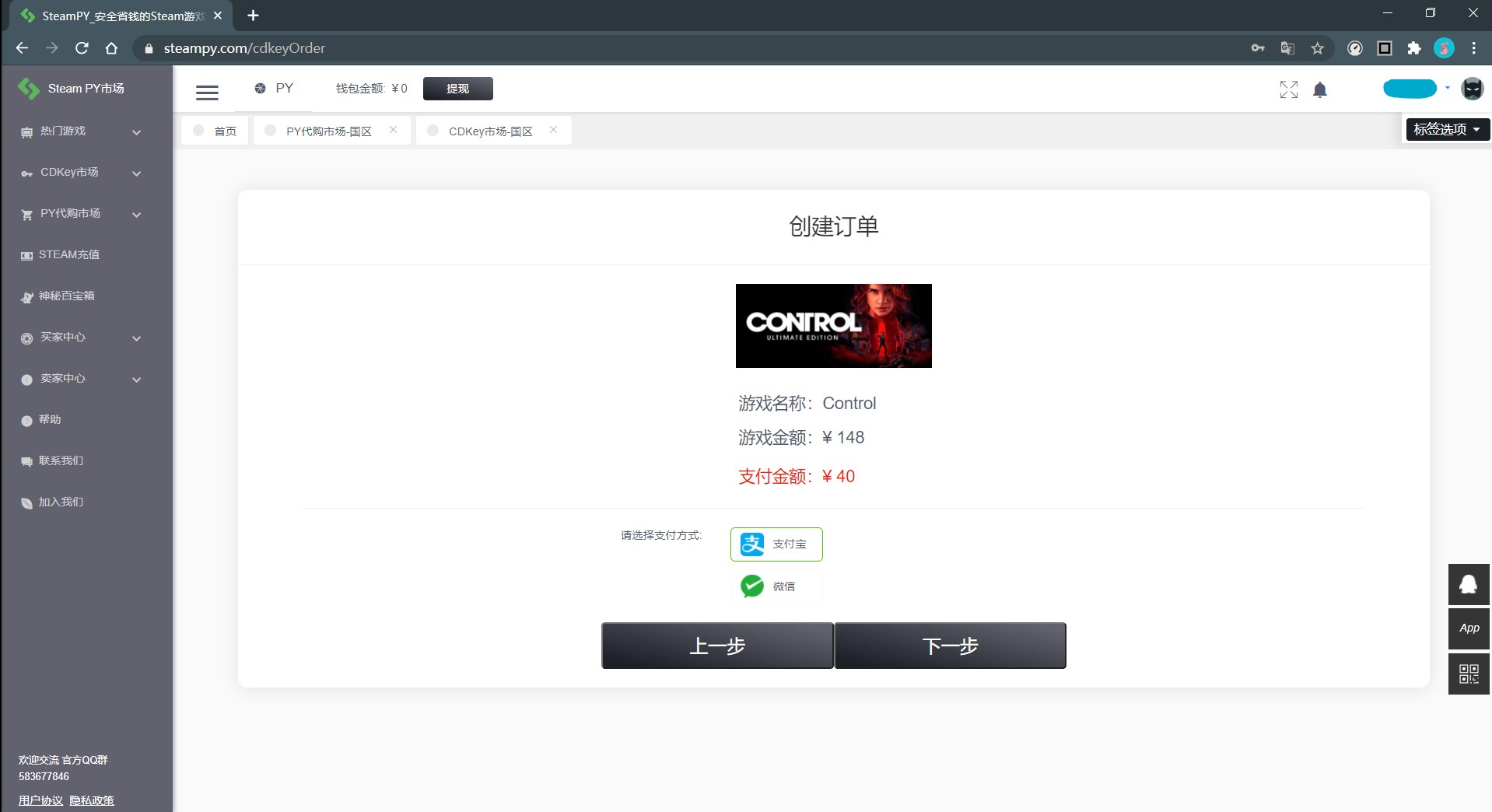Show the QR code icon
The image size is (1492, 812).
(1469, 674)
